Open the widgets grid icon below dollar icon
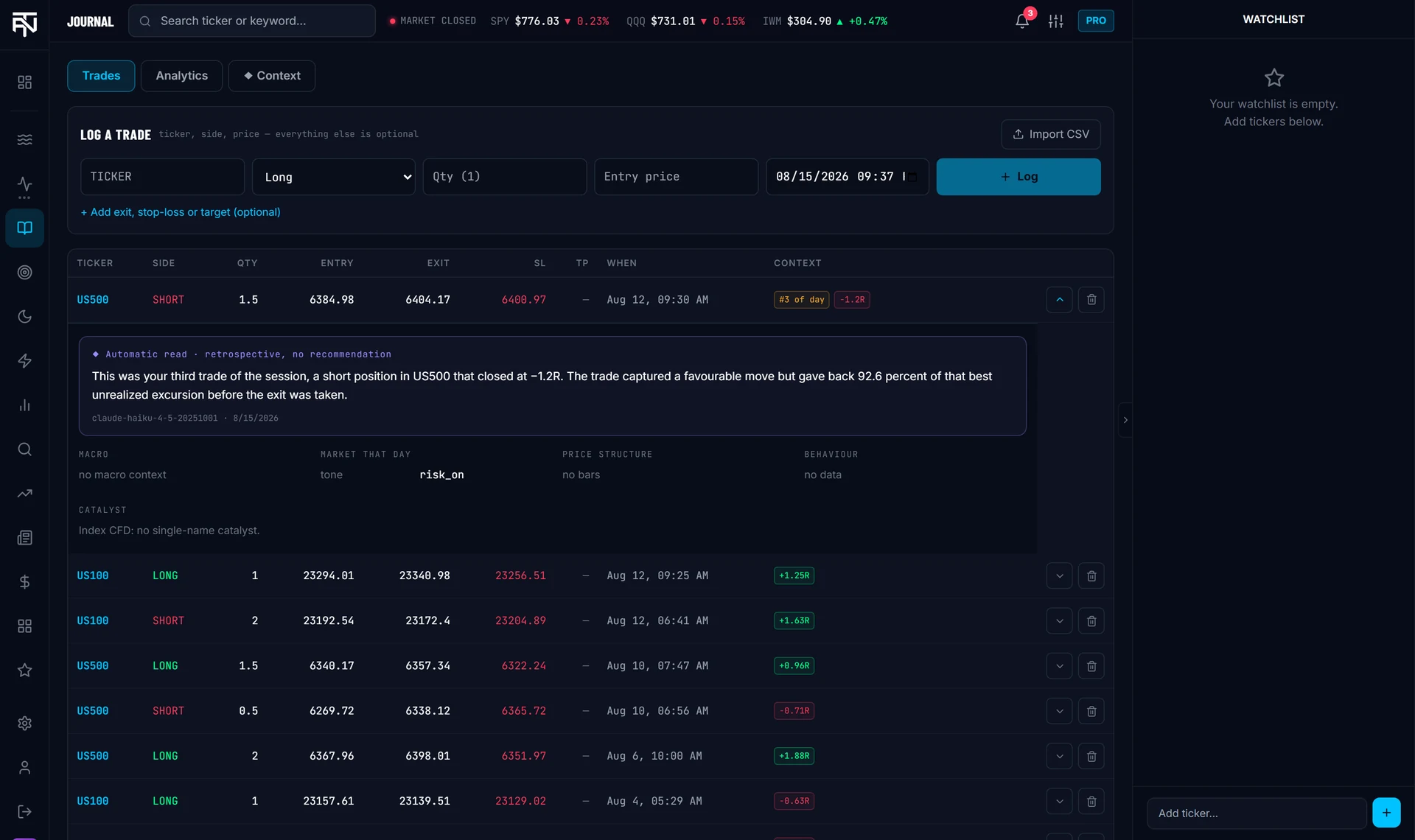Image resolution: width=1415 pixels, height=840 pixels. (x=24, y=626)
